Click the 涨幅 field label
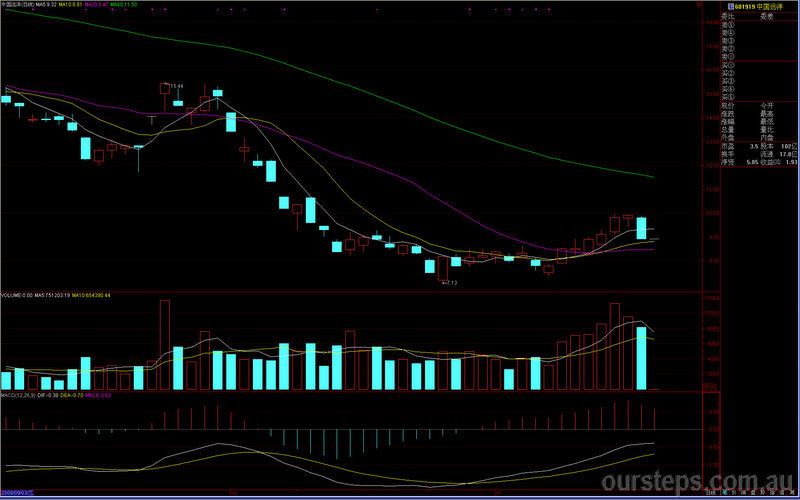 pos(728,121)
